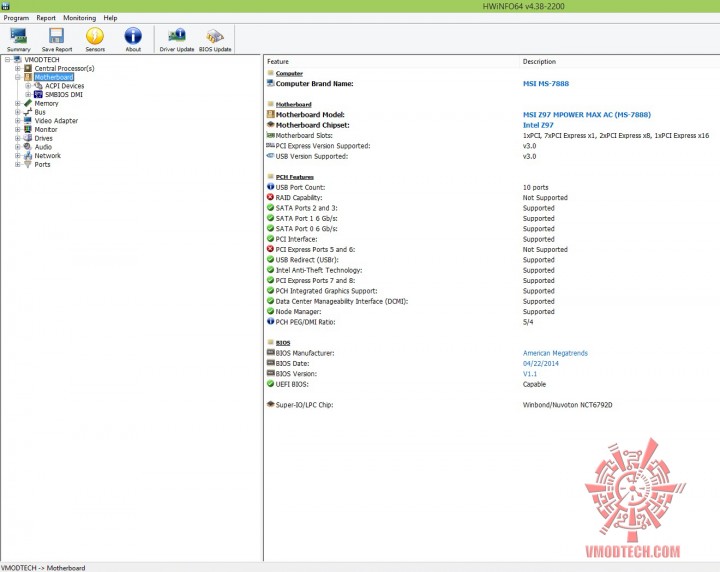Open the MSI MS-7888 brand link
This screenshot has width=720, height=572.
[x=546, y=84]
